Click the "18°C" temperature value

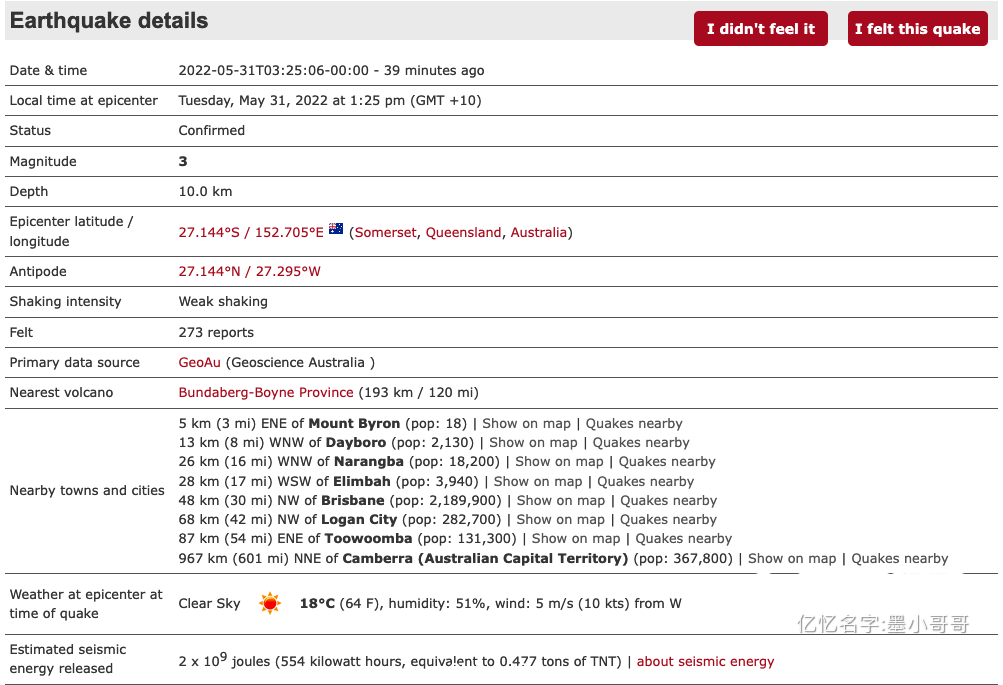tap(317, 603)
